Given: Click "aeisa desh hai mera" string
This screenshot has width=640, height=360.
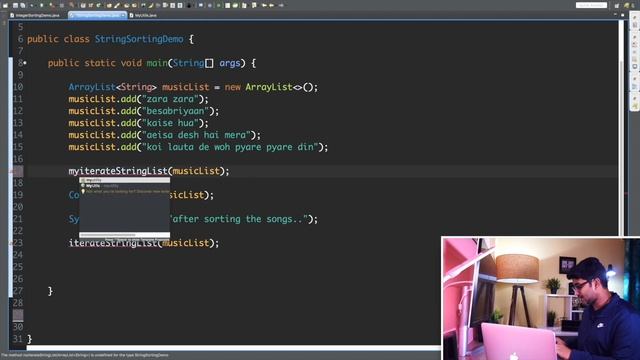Looking at the screenshot, I should pyautogui.click(x=196, y=135).
